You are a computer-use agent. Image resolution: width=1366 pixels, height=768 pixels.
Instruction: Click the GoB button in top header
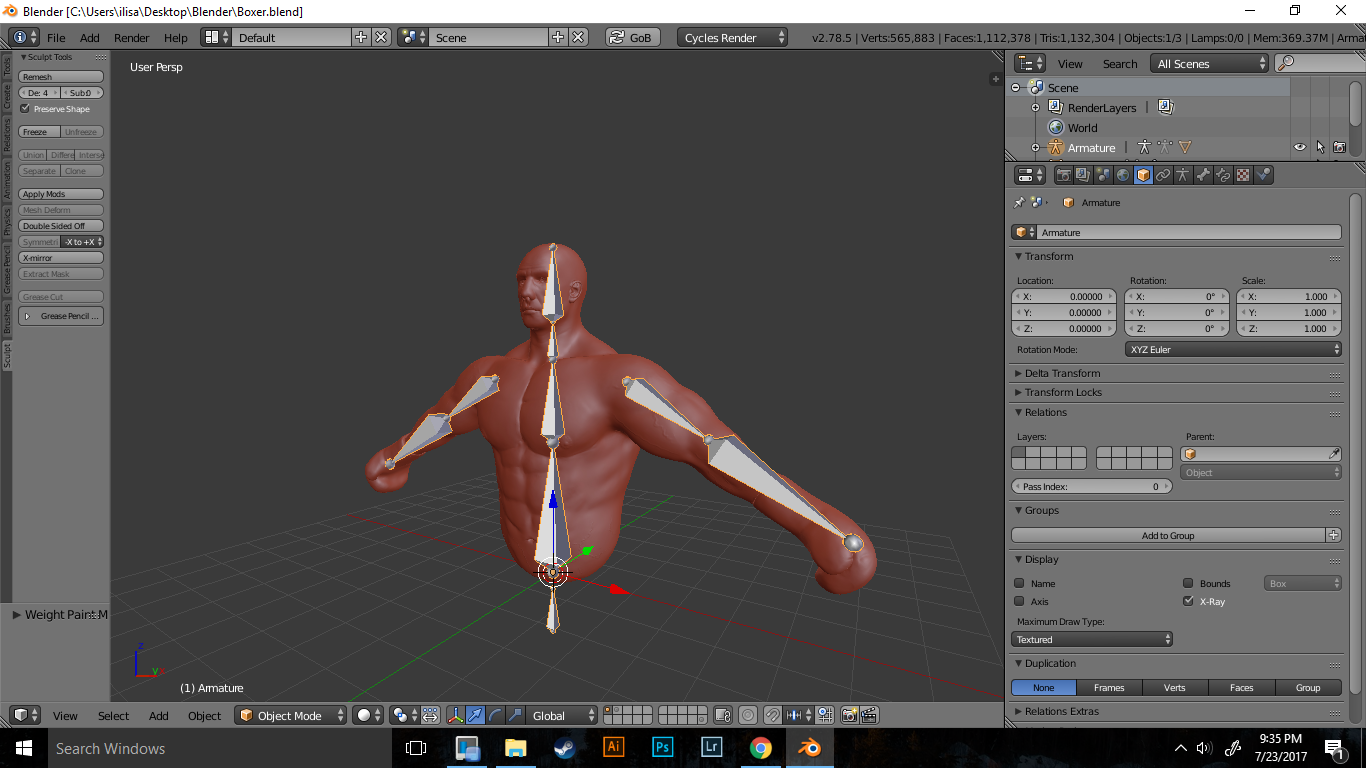[x=632, y=37]
